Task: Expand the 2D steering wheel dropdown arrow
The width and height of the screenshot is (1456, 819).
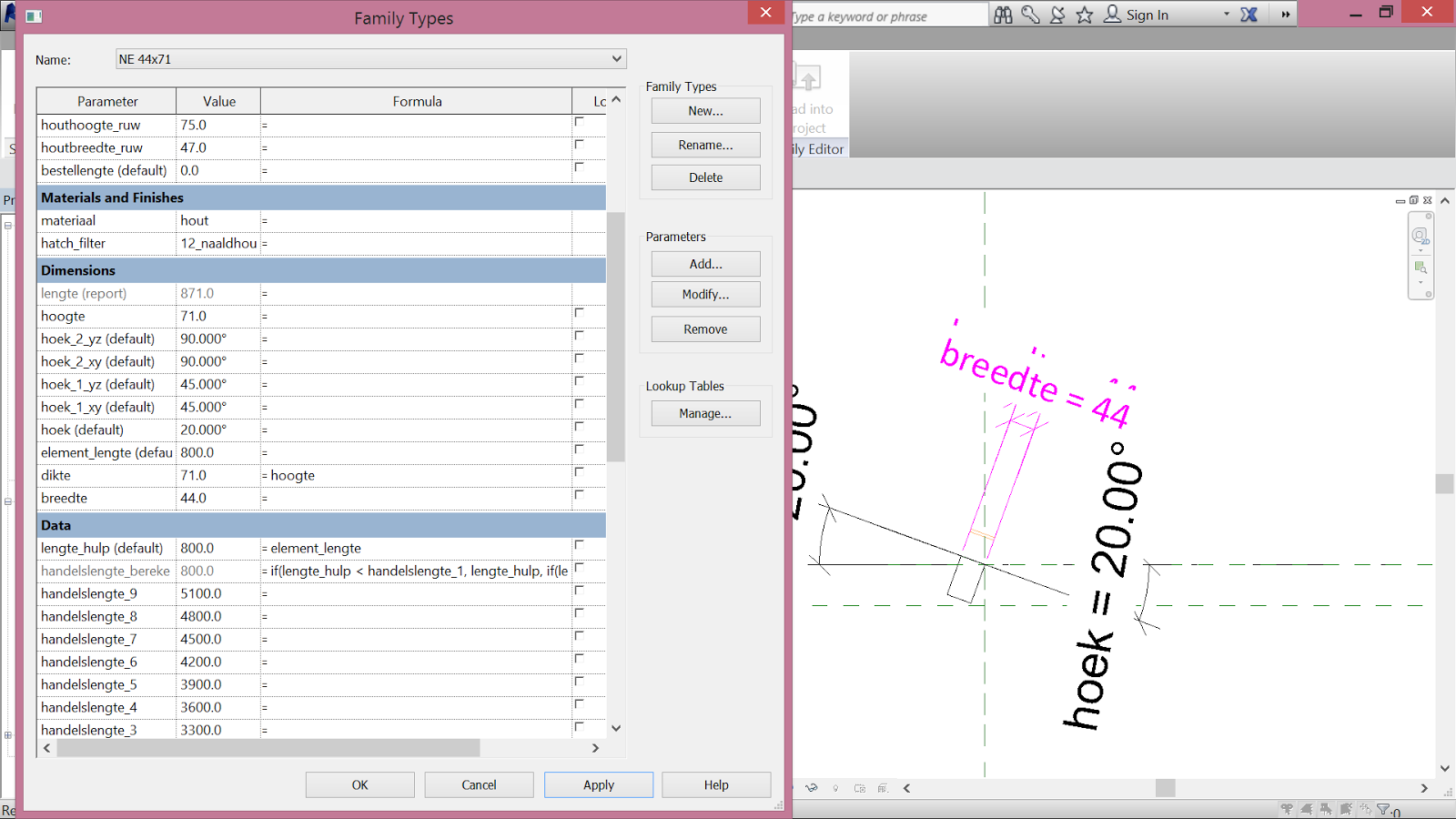Action: point(1421,250)
